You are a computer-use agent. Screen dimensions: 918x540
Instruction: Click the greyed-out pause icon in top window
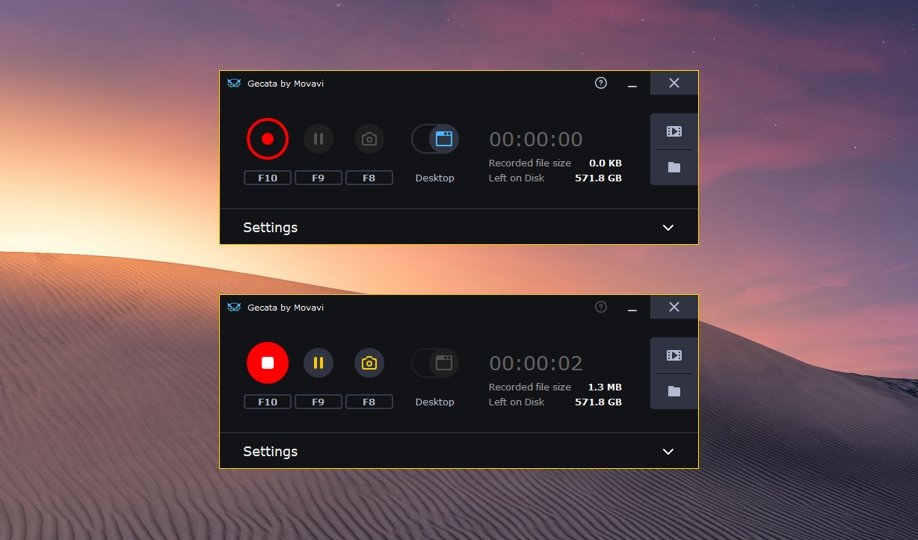coord(318,139)
